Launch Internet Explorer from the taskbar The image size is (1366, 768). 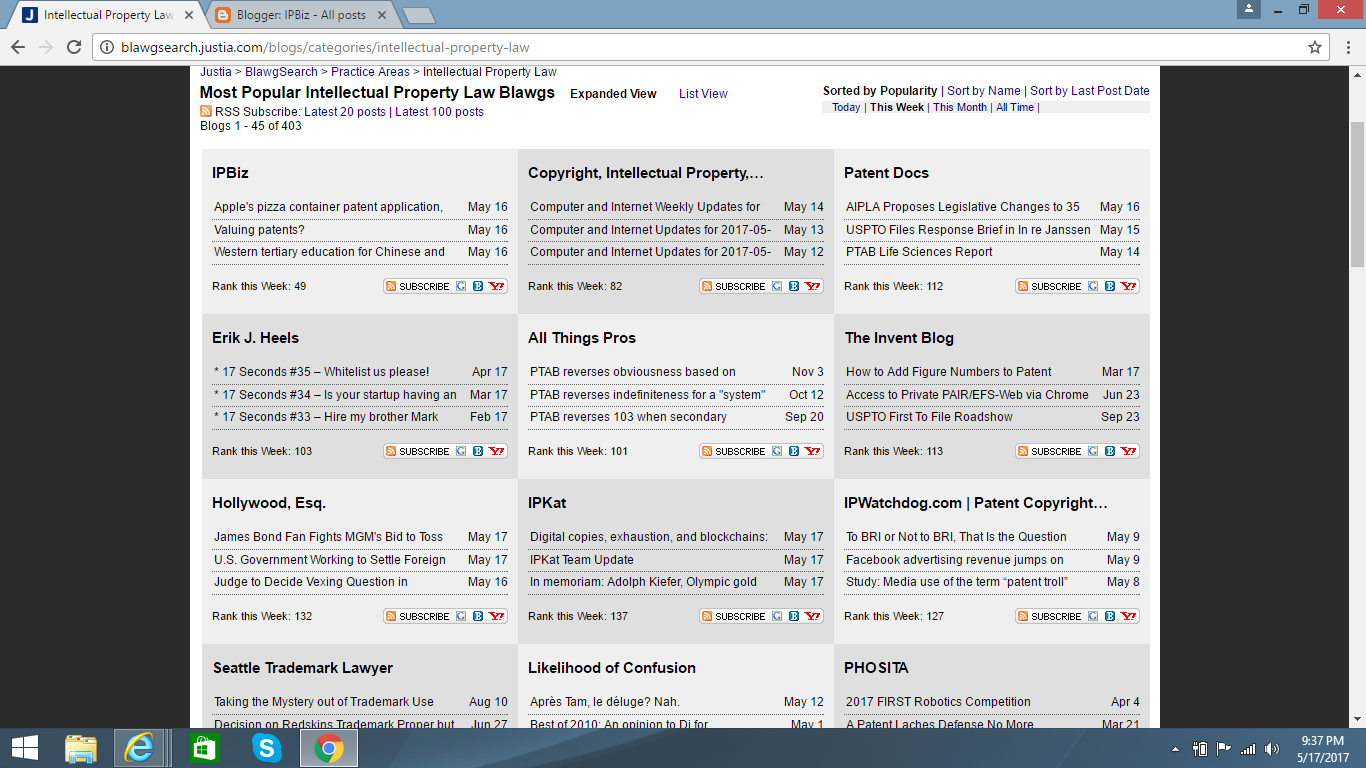pos(139,748)
